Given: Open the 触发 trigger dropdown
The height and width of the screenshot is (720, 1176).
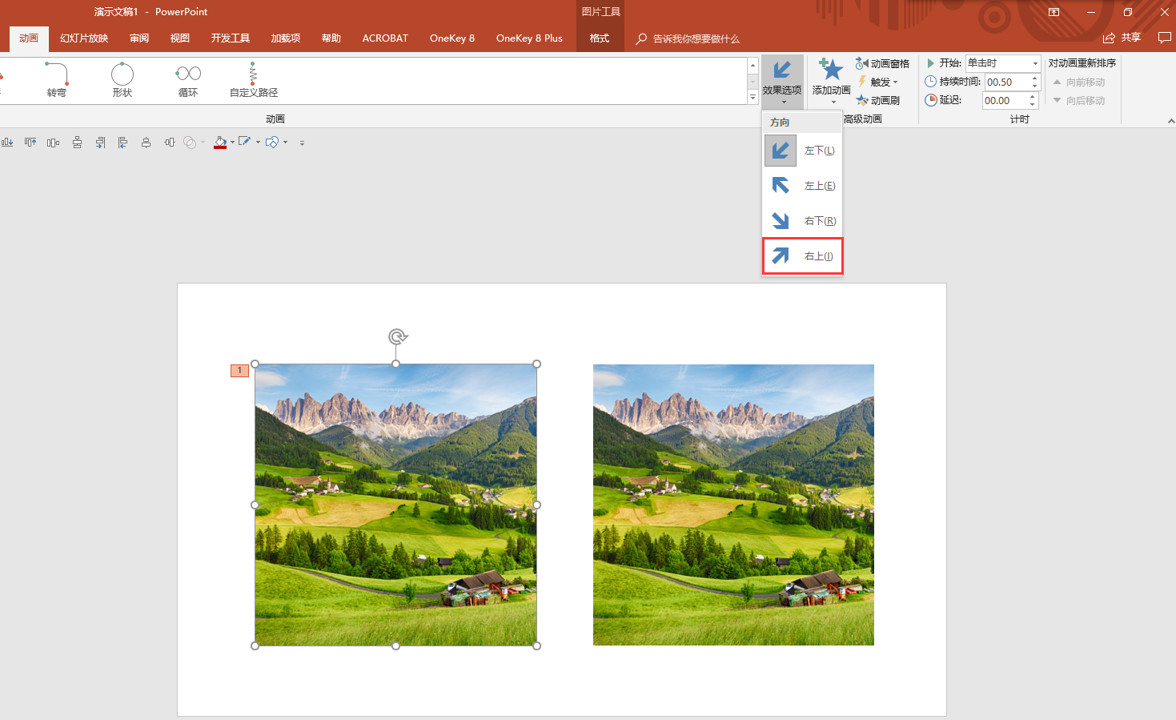Looking at the screenshot, I should point(878,82).
